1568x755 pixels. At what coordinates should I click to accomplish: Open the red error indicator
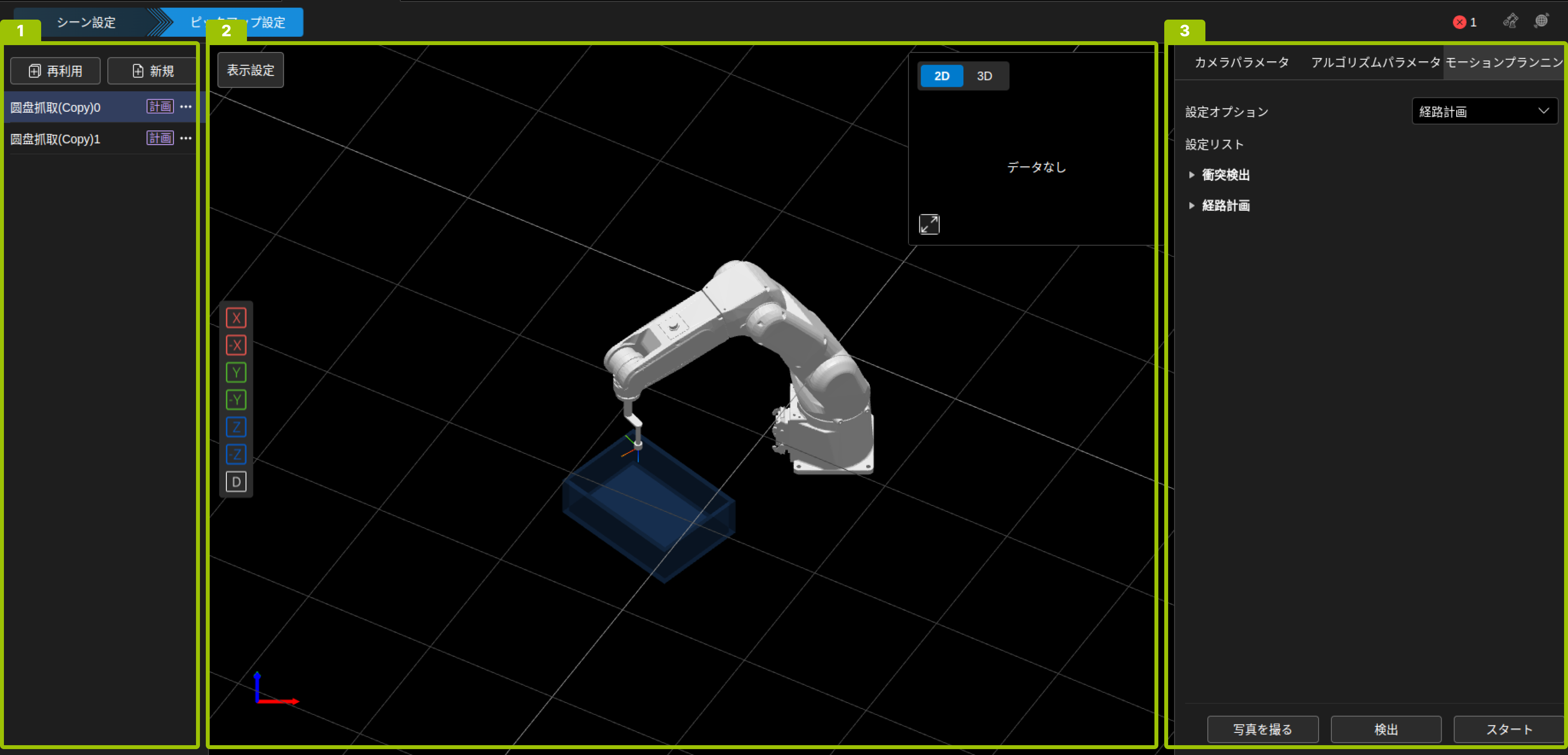coord(1464,23)
